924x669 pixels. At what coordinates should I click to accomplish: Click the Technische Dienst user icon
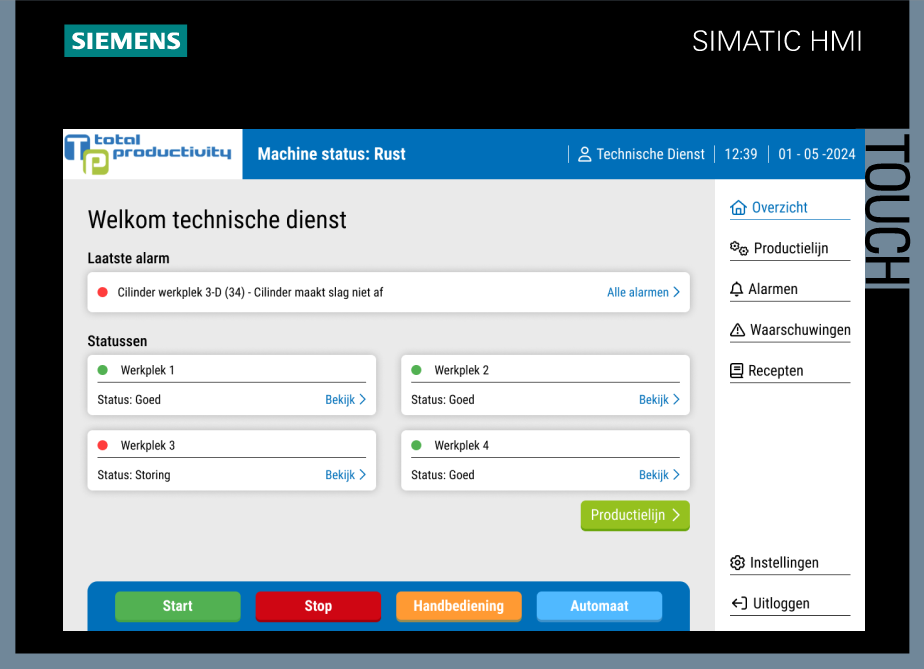585,155
